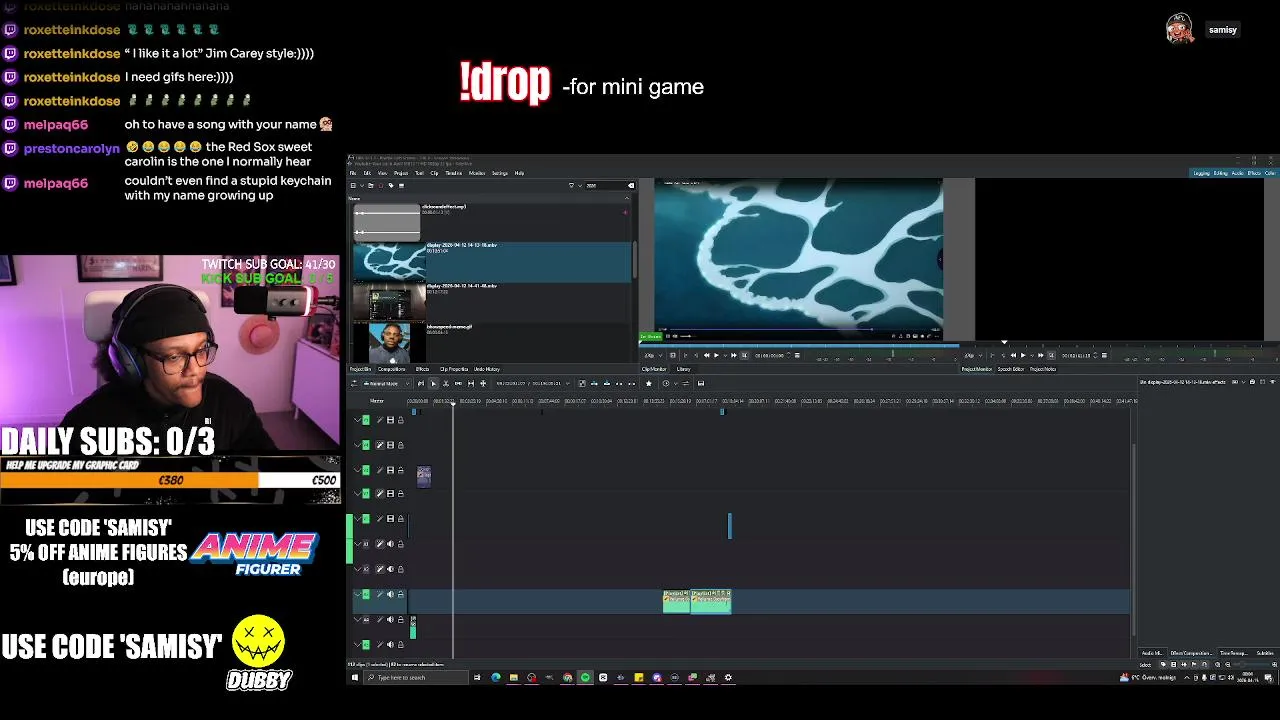Open Microsoft Edge from the taskbar
1280x720 pixels.
click(x=495, y=678)
